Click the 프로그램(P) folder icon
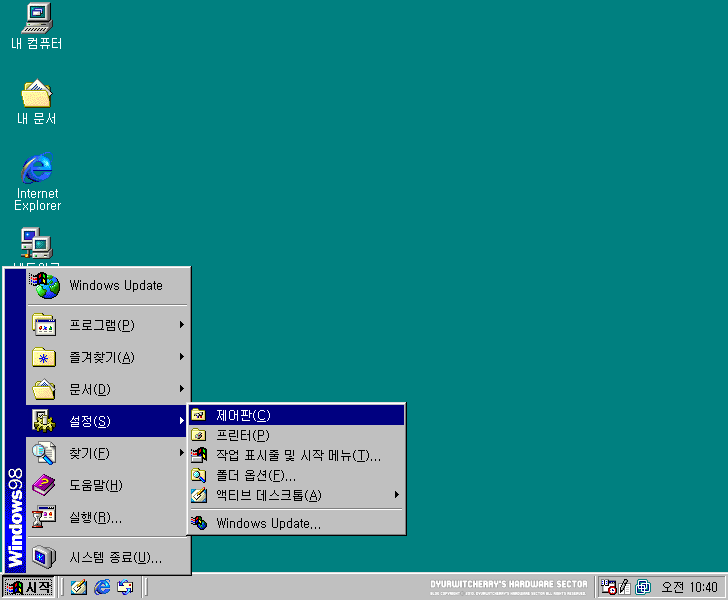This screenshot has height=600, width=728. pos(44,325)
